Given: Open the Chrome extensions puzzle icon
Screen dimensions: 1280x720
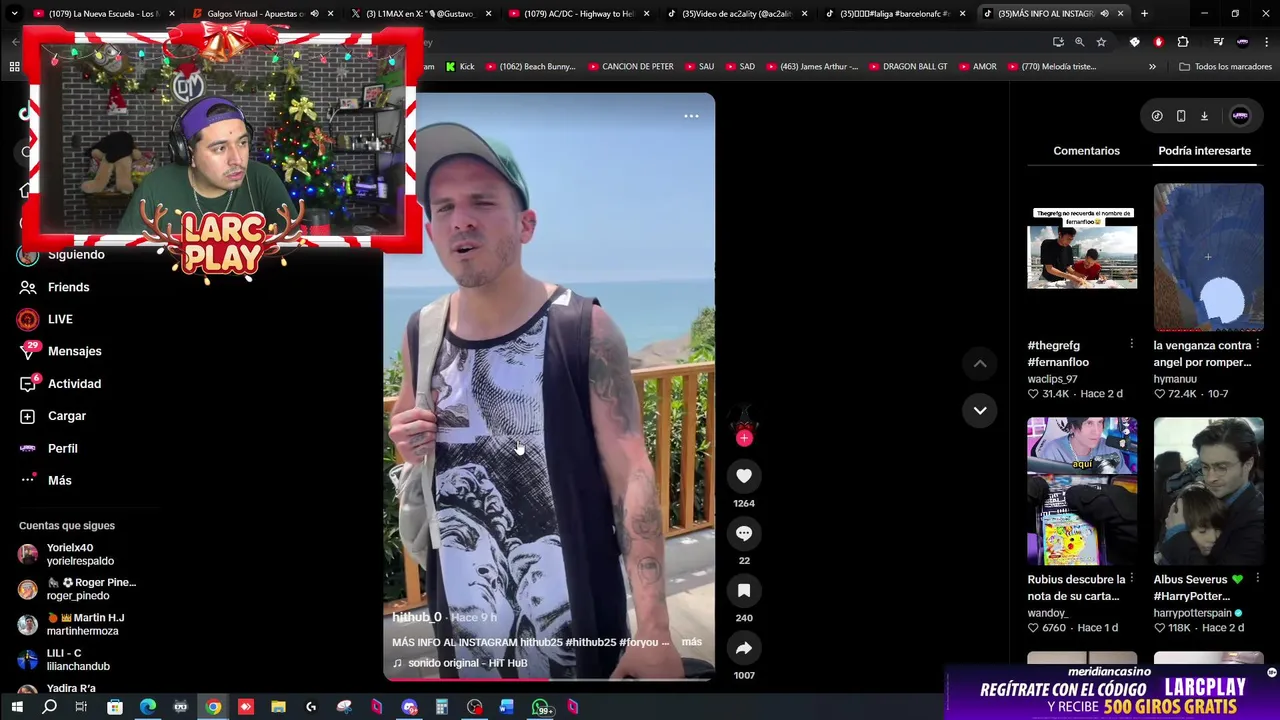Looking at the screenshot, I should click(1183, 42).
